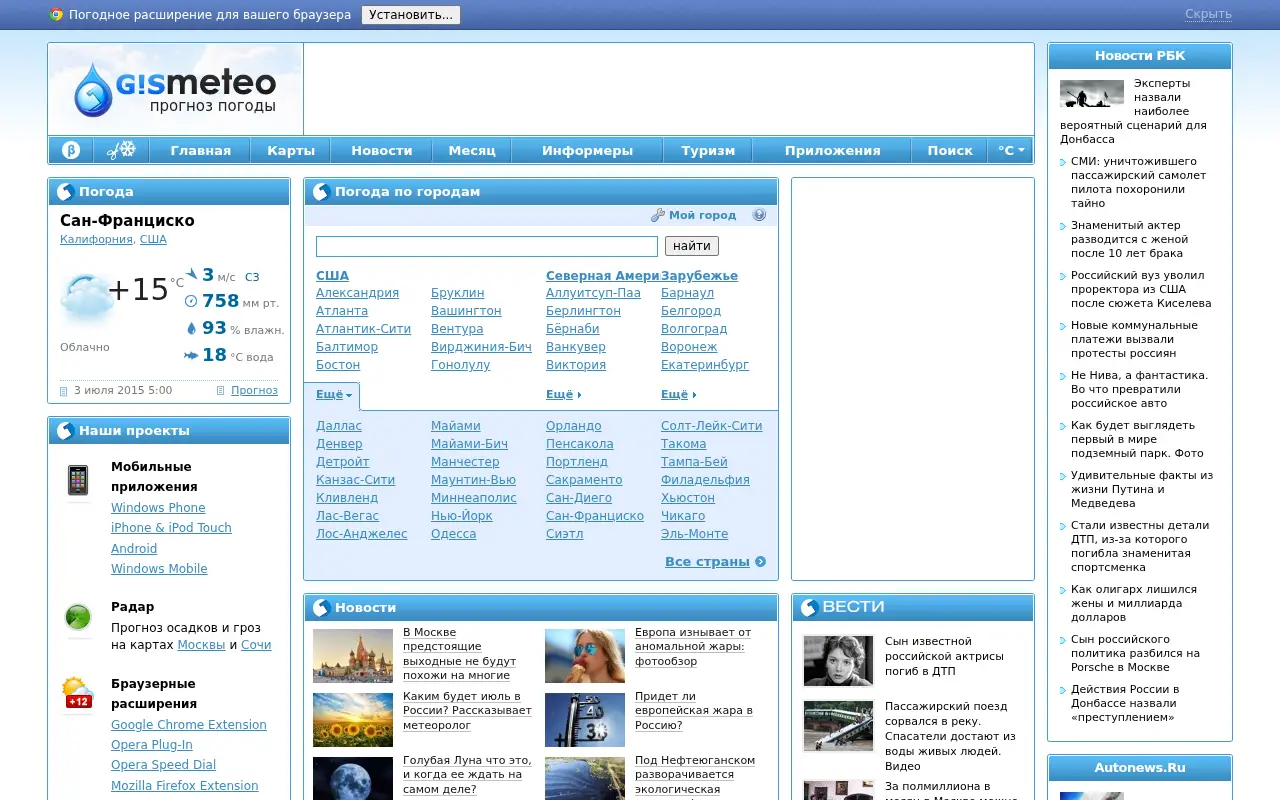Screen dimensions: 1280x800
Task: Click the humidity droplet icon
Action: point(192,328)
